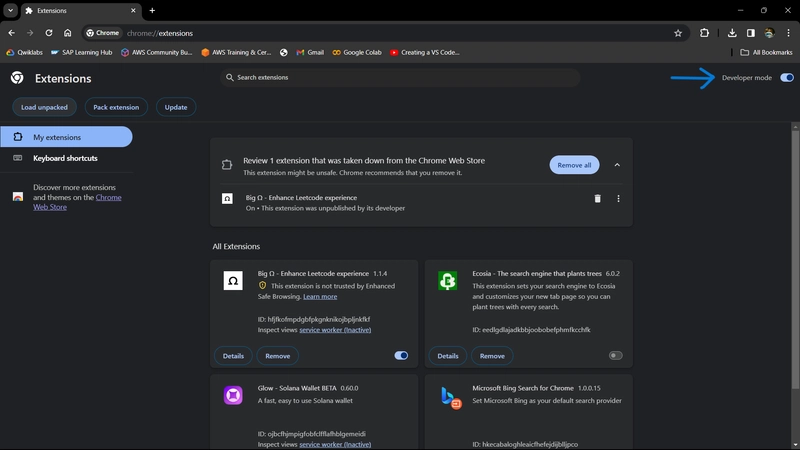Inspect Big Ω service worker (inactive) link
800x450 pixels.
[335, 330]
